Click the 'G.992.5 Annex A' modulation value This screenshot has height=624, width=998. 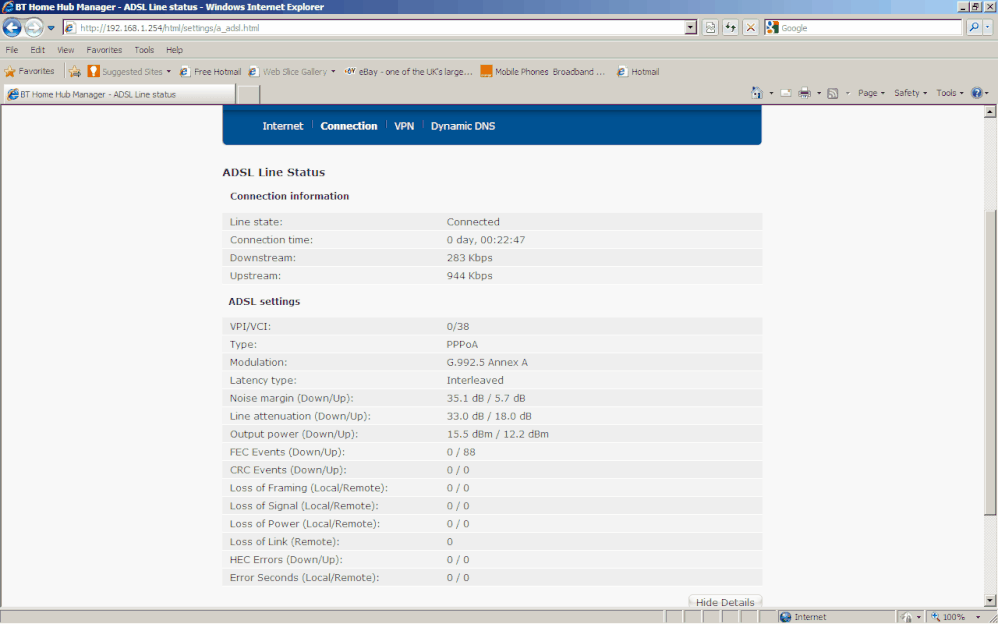[487, 362]
